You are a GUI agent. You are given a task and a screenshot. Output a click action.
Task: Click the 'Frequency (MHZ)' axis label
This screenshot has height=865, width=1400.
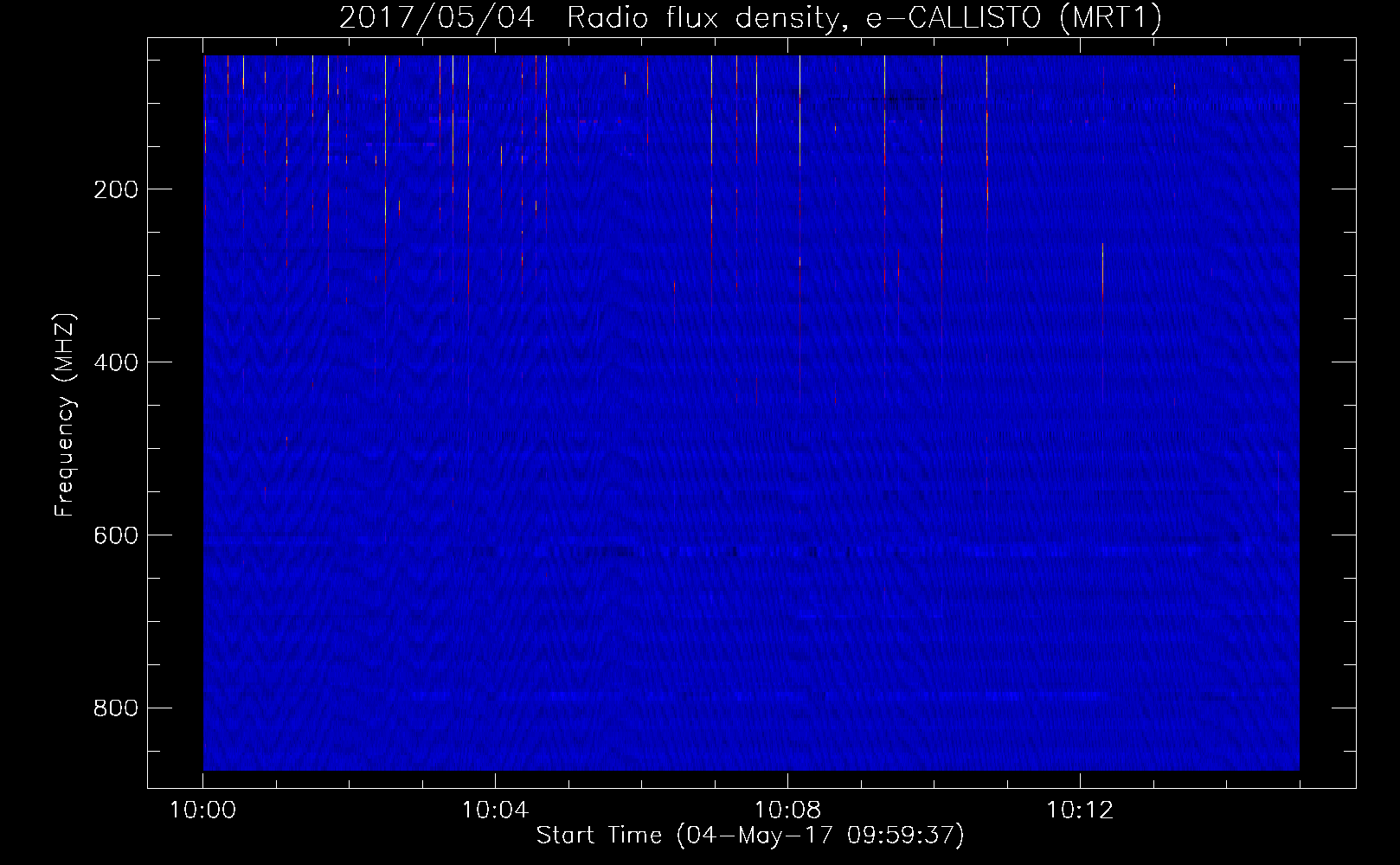click(x=65, y=414)
